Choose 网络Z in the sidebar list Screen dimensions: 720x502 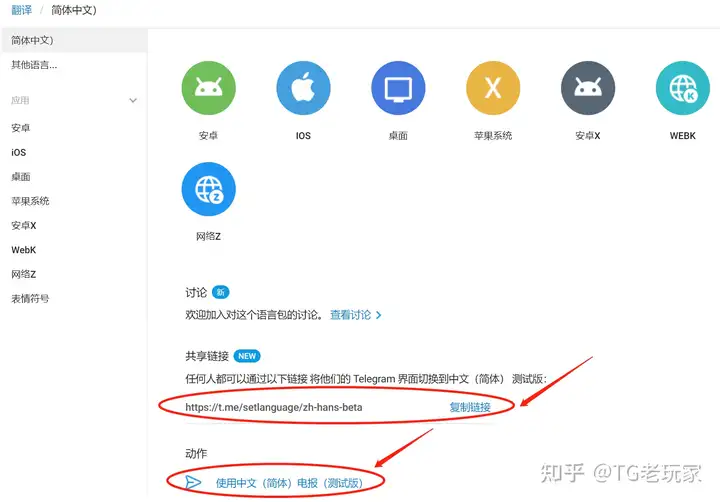pyautogui.click(x=24, y=274)
